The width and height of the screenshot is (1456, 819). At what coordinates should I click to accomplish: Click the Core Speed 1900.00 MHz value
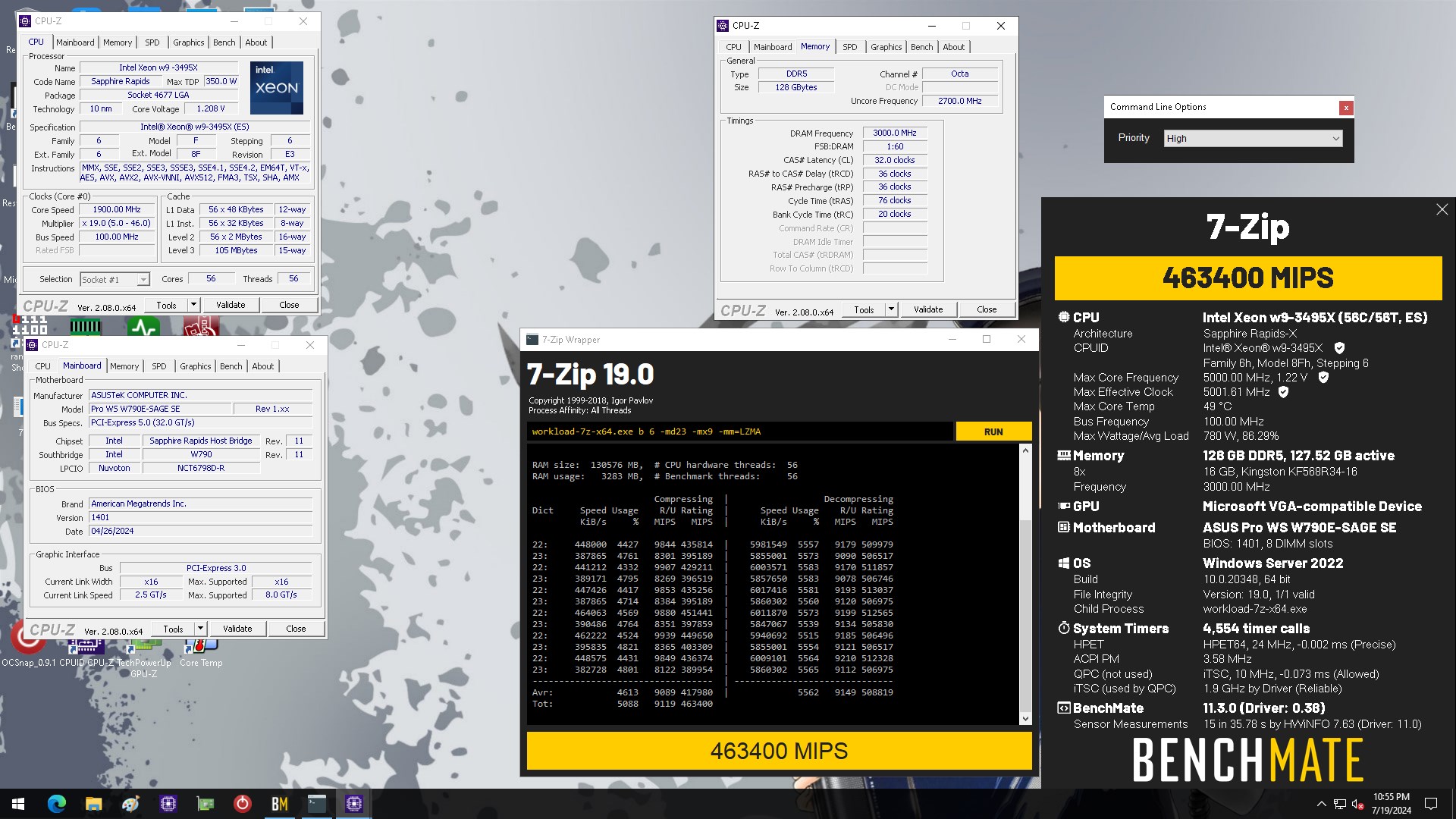(117, 210)
